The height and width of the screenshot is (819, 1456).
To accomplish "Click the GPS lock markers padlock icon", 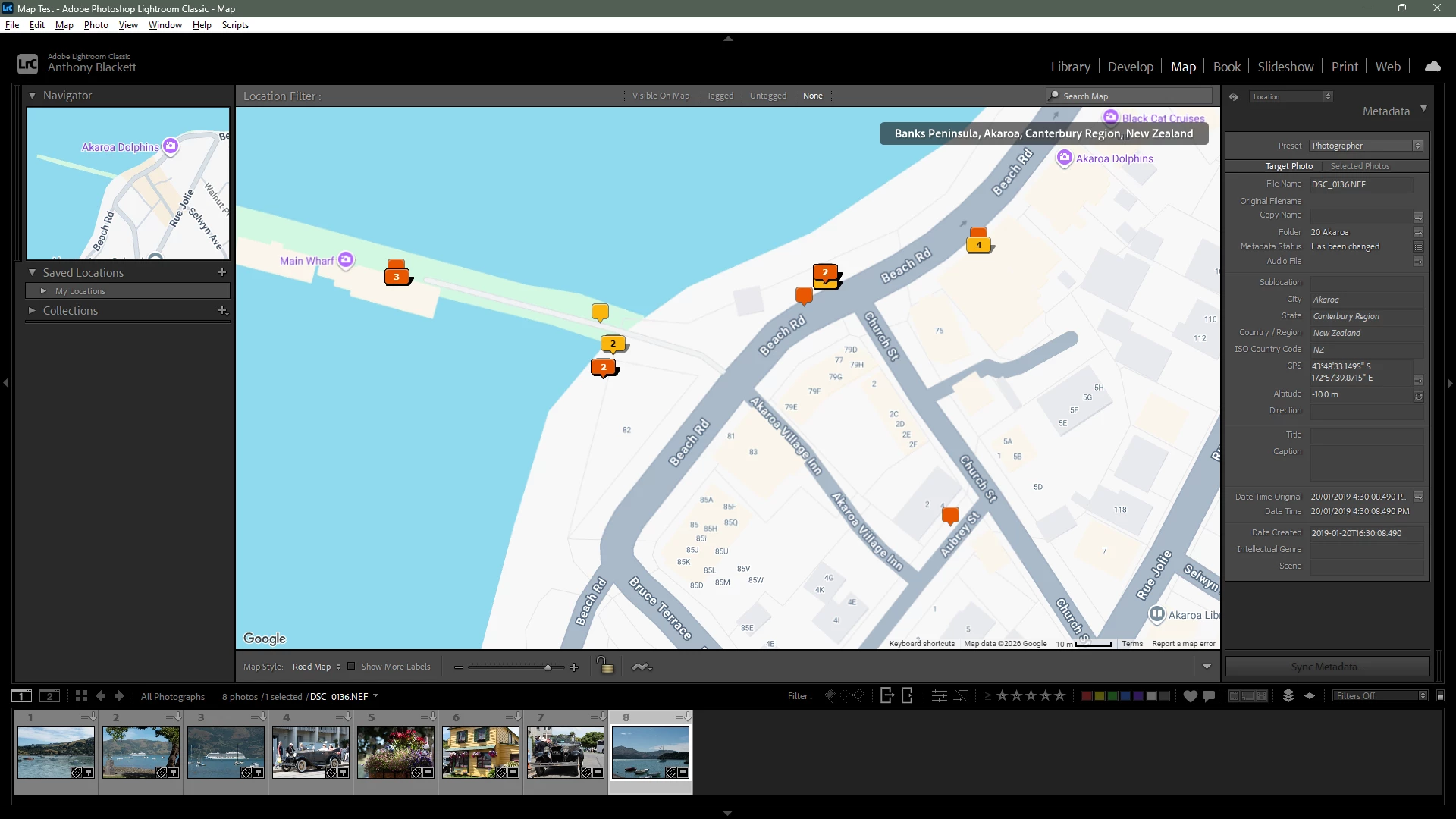I will (x=605, y=666).
